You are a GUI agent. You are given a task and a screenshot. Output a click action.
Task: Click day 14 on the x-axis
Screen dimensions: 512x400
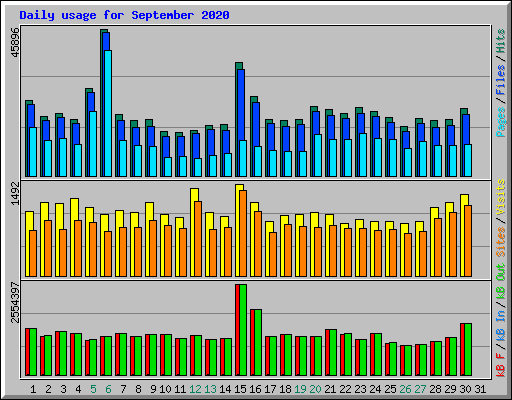[225, 389]
